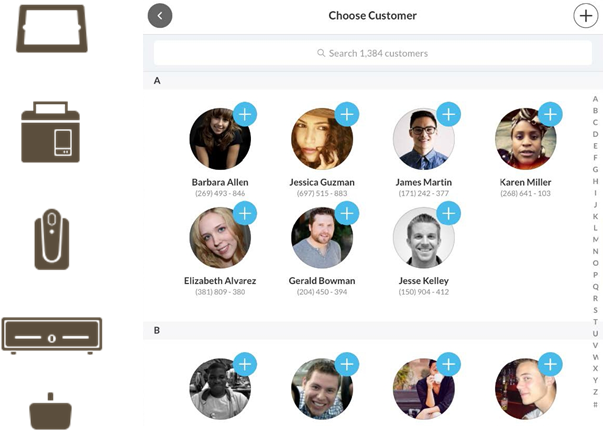Open Elizabeth Alvarez's profile photo
This screenshot has width=604, height=434.
[x=220, y=238]
